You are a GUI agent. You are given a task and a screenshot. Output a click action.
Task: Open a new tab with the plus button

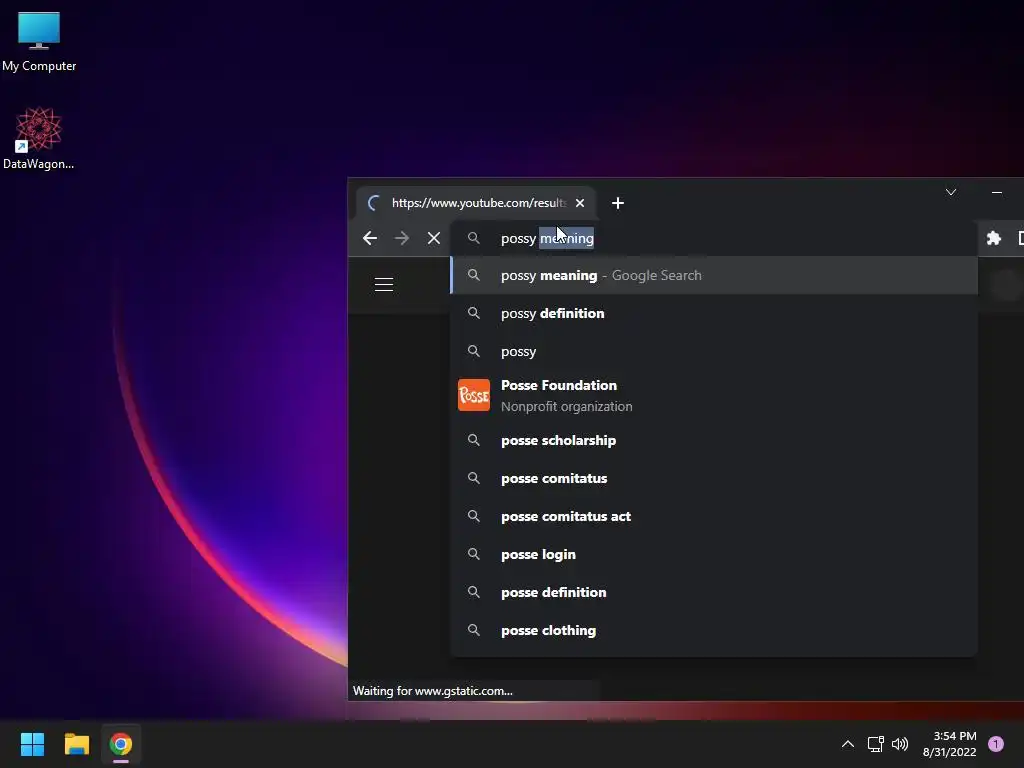618,203
